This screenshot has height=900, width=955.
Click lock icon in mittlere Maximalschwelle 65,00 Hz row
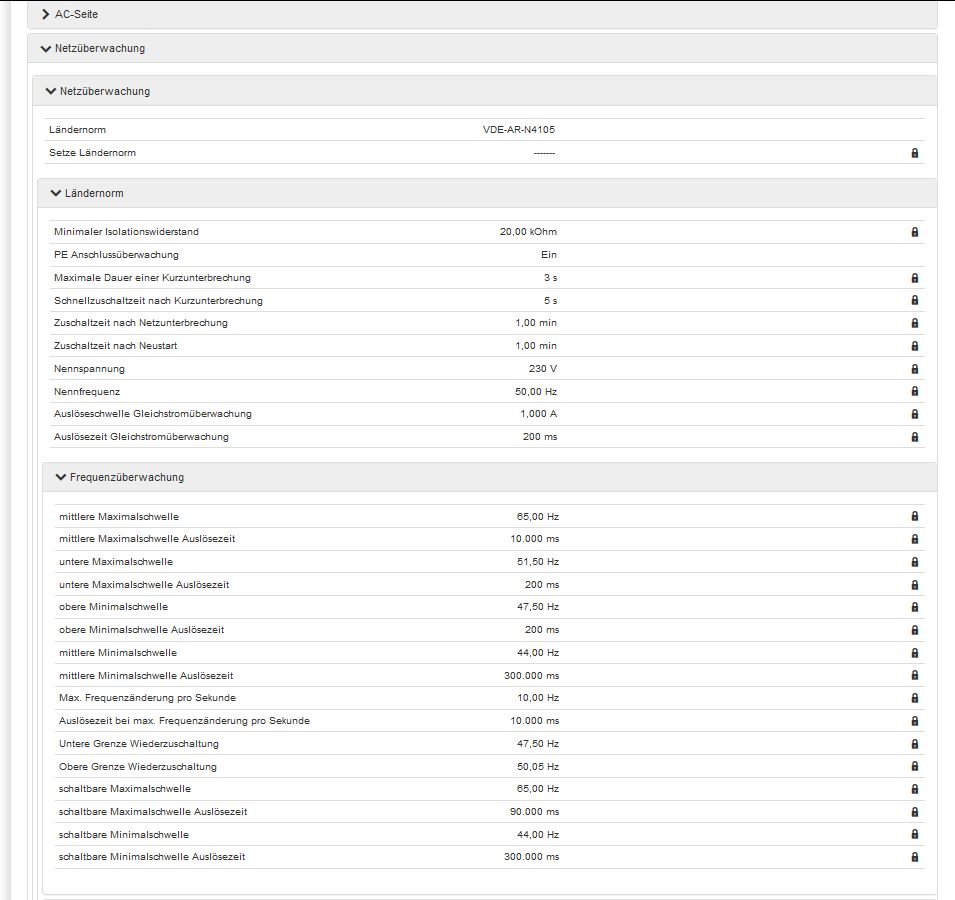pos(914,516)
